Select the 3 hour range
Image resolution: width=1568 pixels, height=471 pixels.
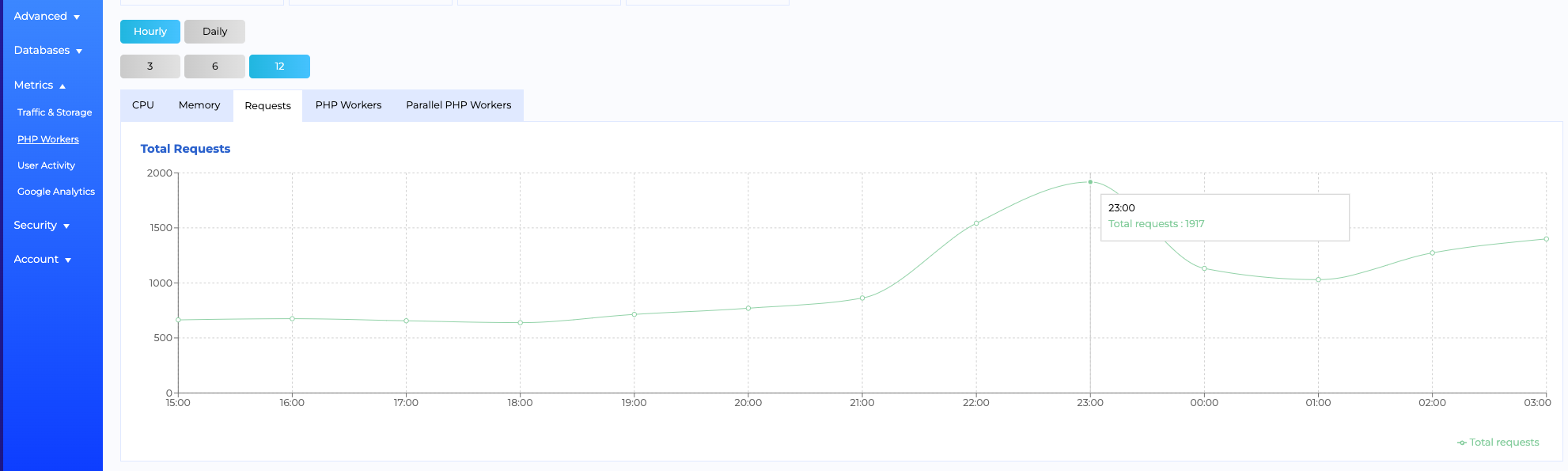pos(150,66)
